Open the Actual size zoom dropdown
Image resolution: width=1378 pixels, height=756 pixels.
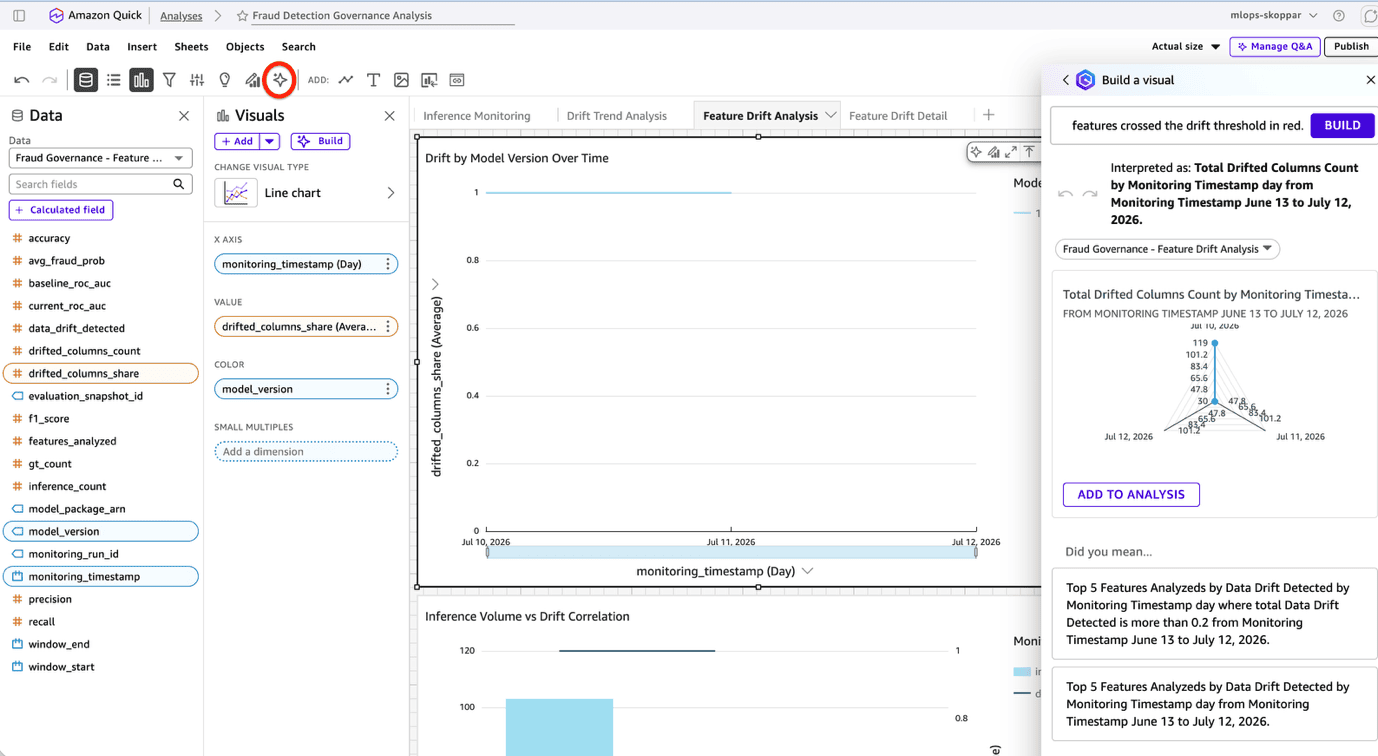pyautogui.click(x=1186, y=46)
